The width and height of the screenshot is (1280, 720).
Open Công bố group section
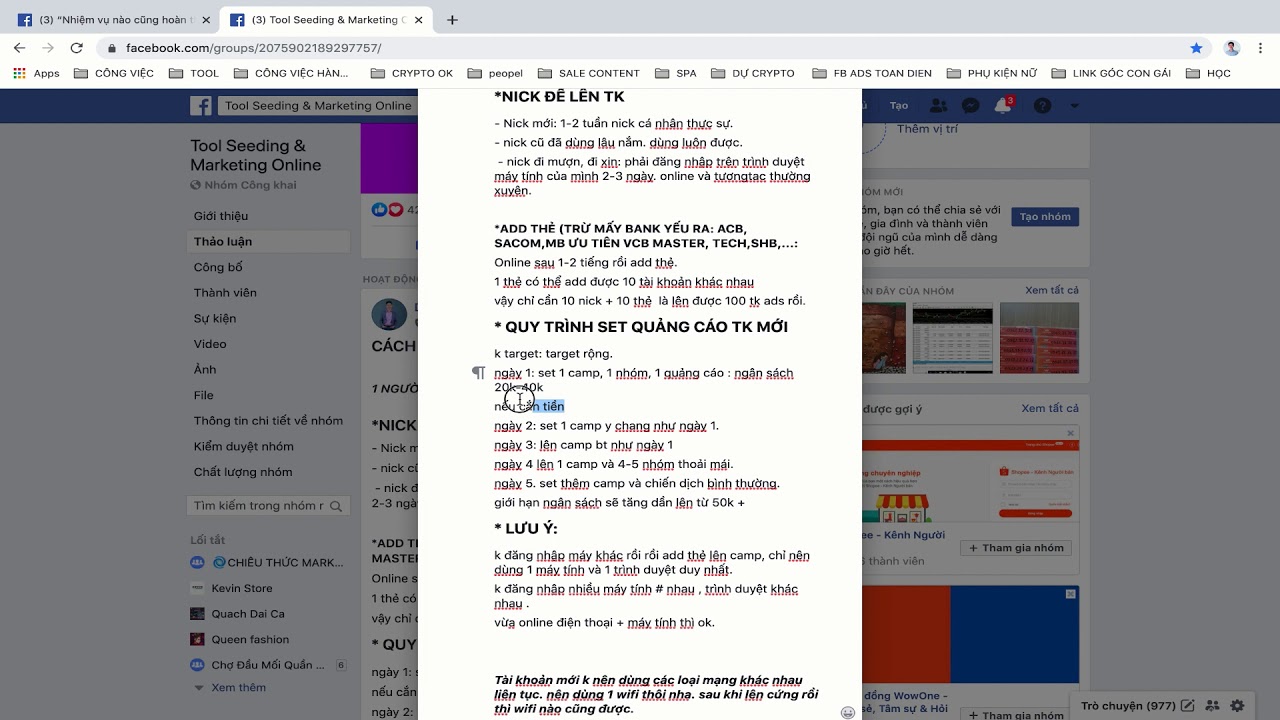[x=218, y=268]
